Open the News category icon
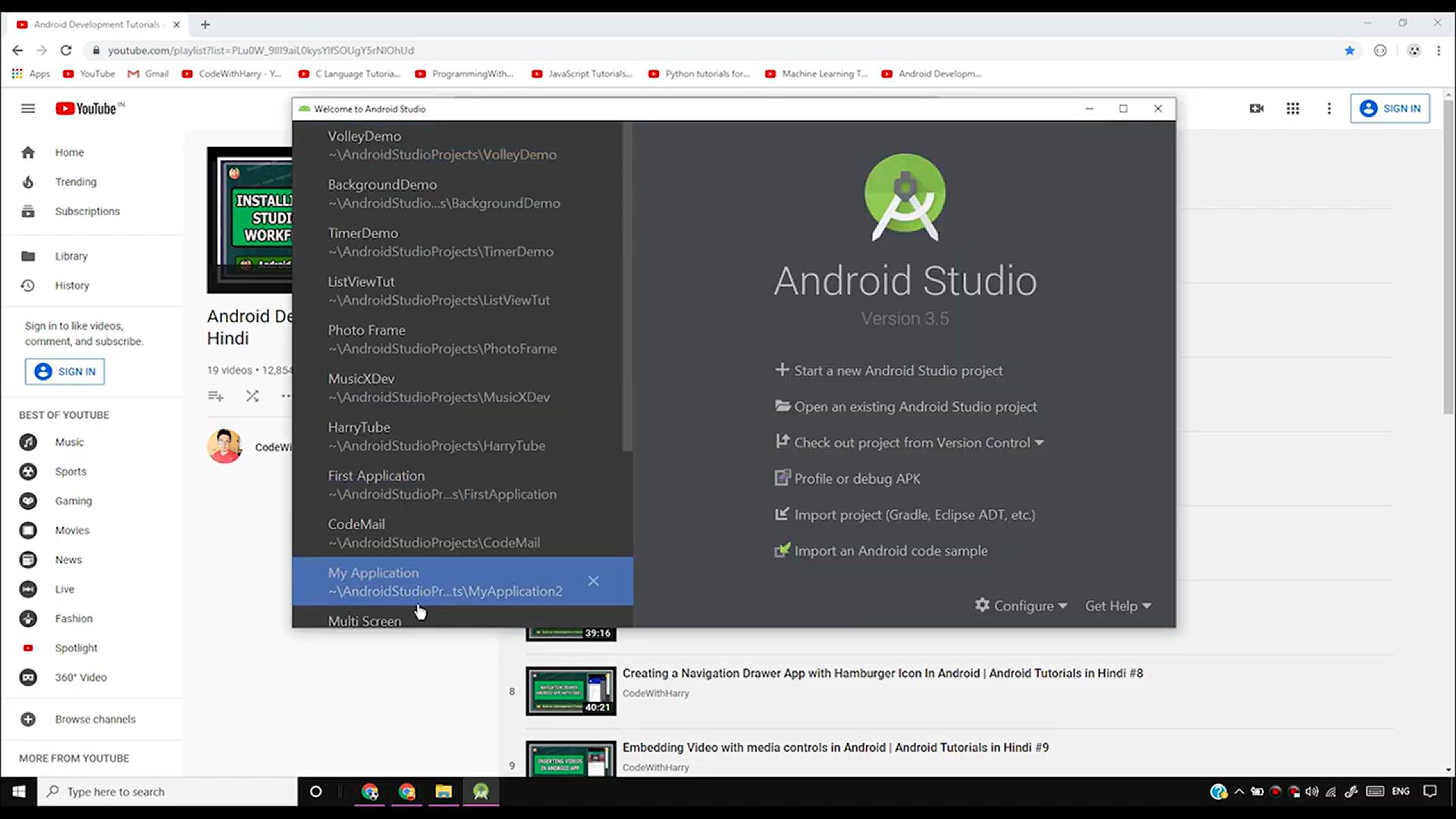Screen dimensions: 1456x819 [28, 560]
